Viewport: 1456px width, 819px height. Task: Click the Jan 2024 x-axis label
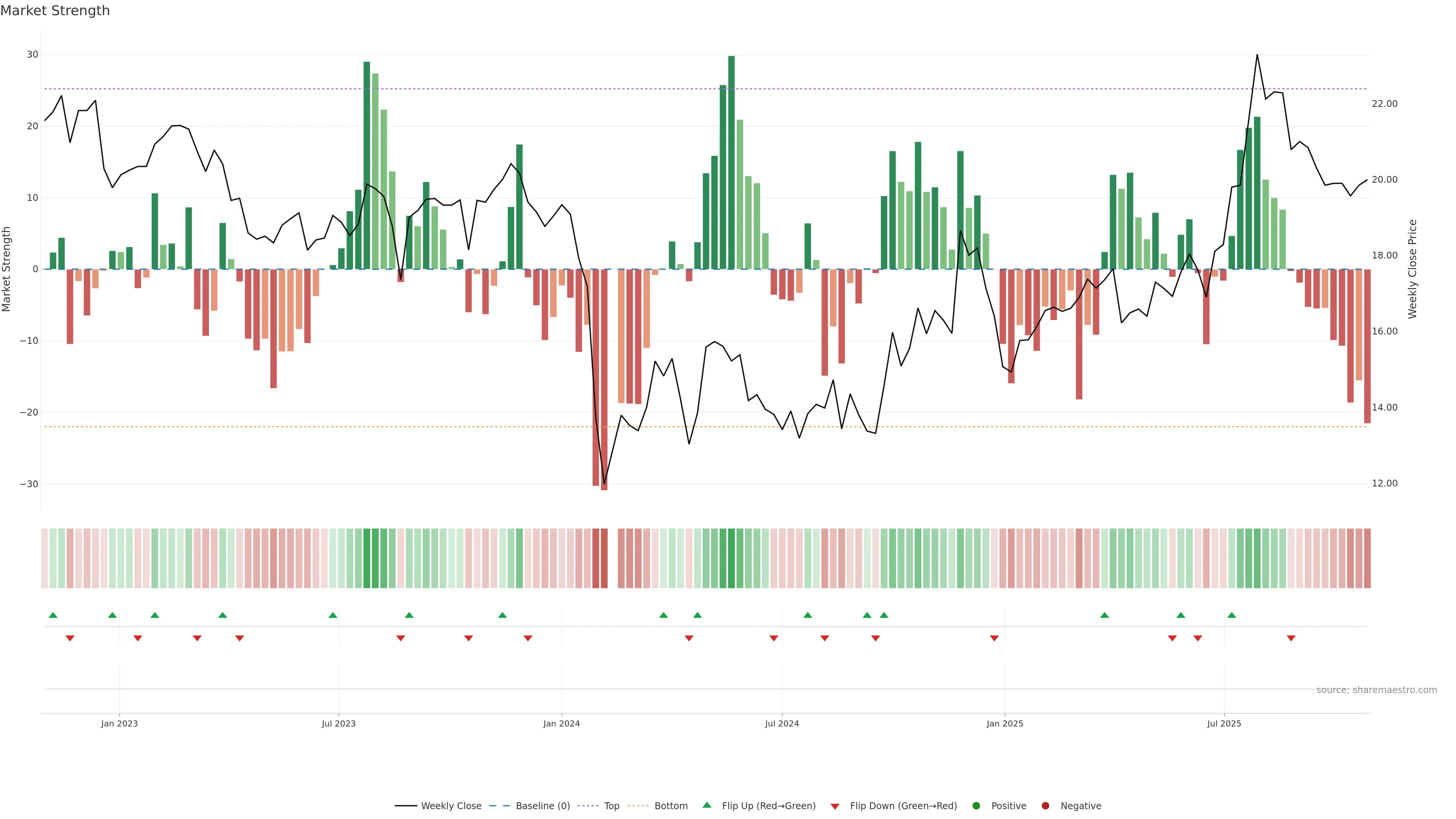pos(561,723)
